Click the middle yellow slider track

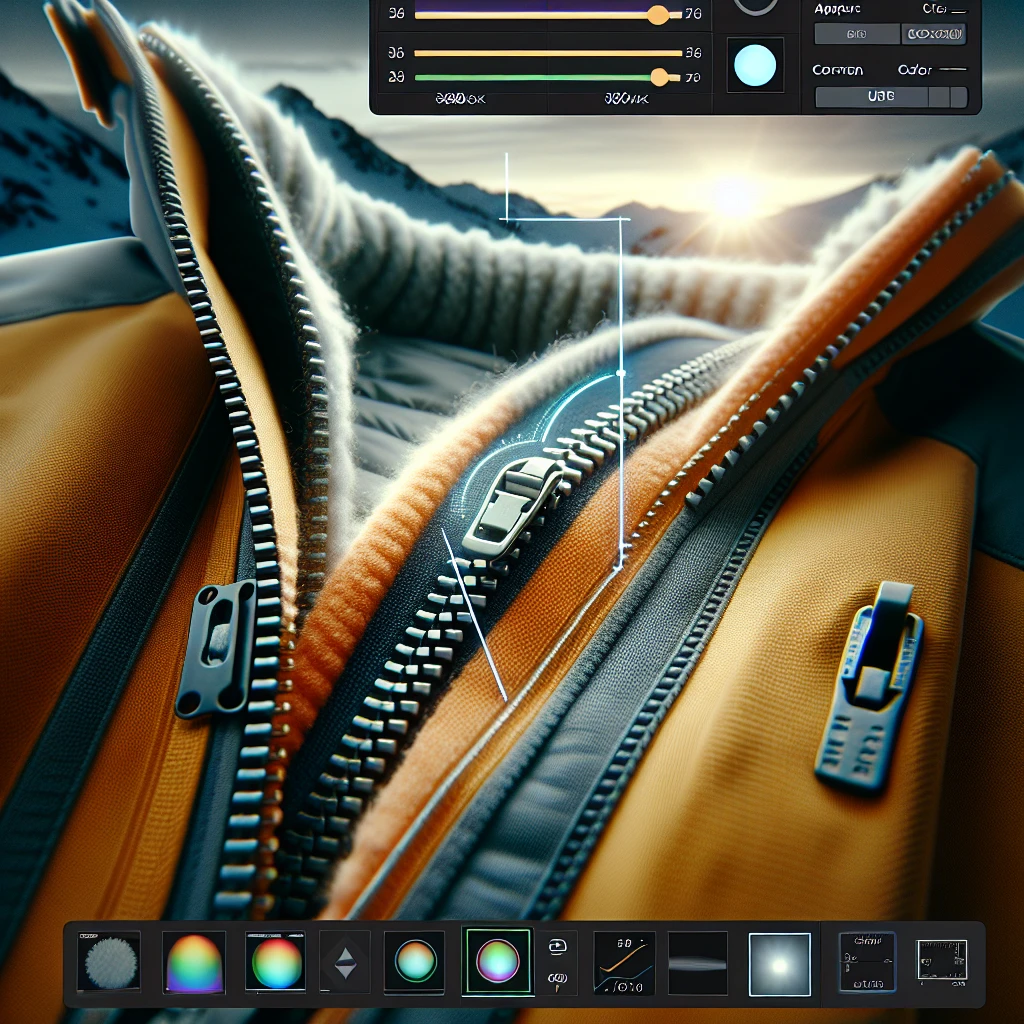click(x=548, y=53)
